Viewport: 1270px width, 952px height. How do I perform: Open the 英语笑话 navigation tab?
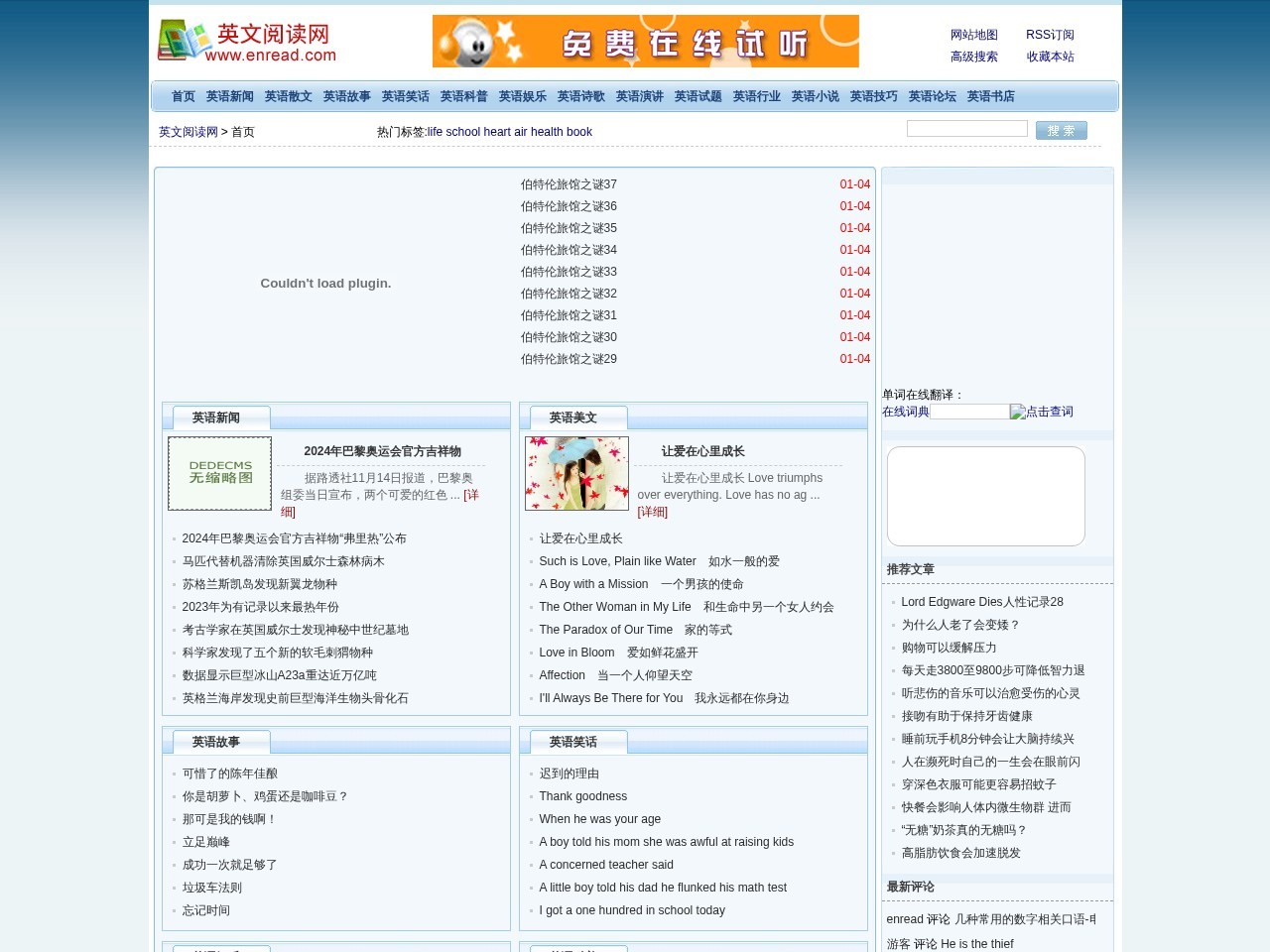405,96
